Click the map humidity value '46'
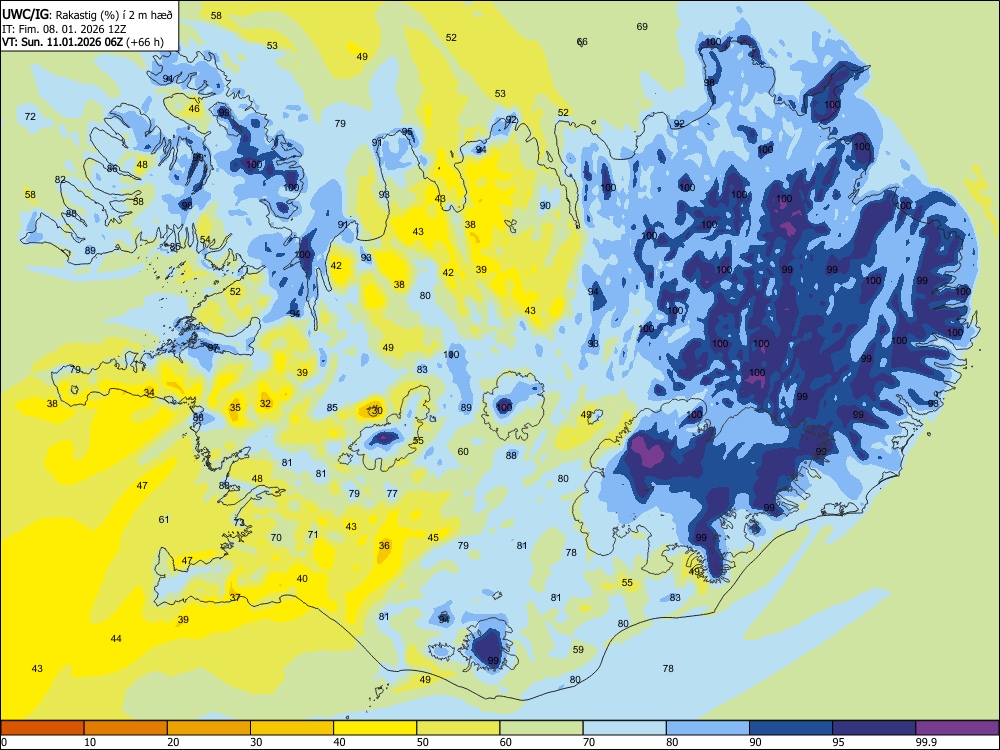Viewport: 1000px width, 750px height. click(x=194, y=109)
